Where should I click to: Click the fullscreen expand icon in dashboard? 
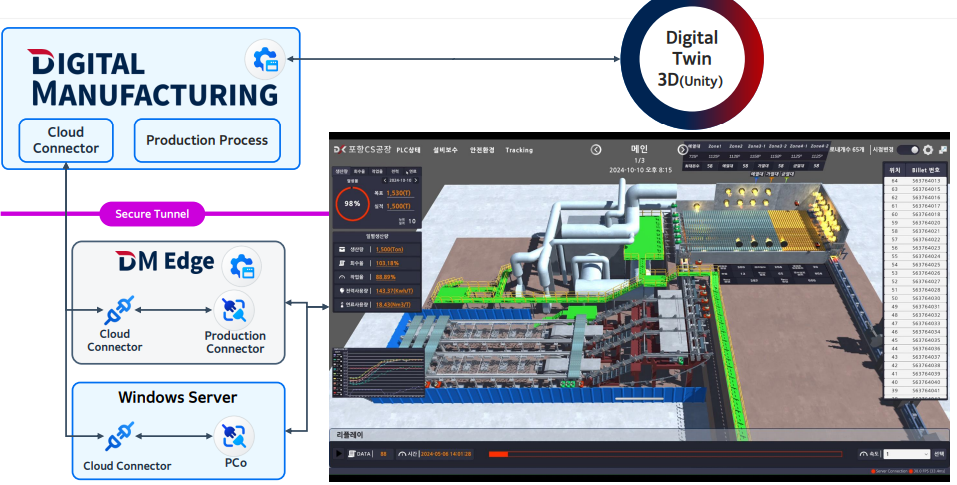click(943, 149)
